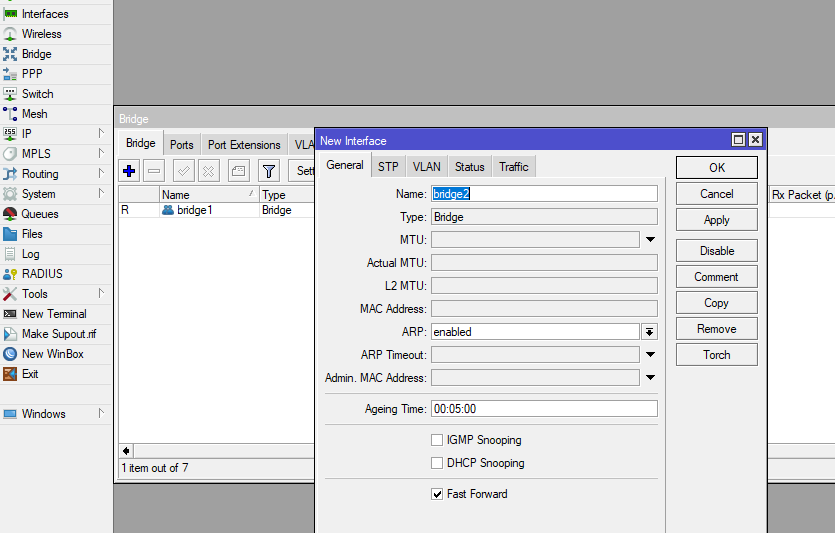Expand the MTU field arrow

(650, 240)
